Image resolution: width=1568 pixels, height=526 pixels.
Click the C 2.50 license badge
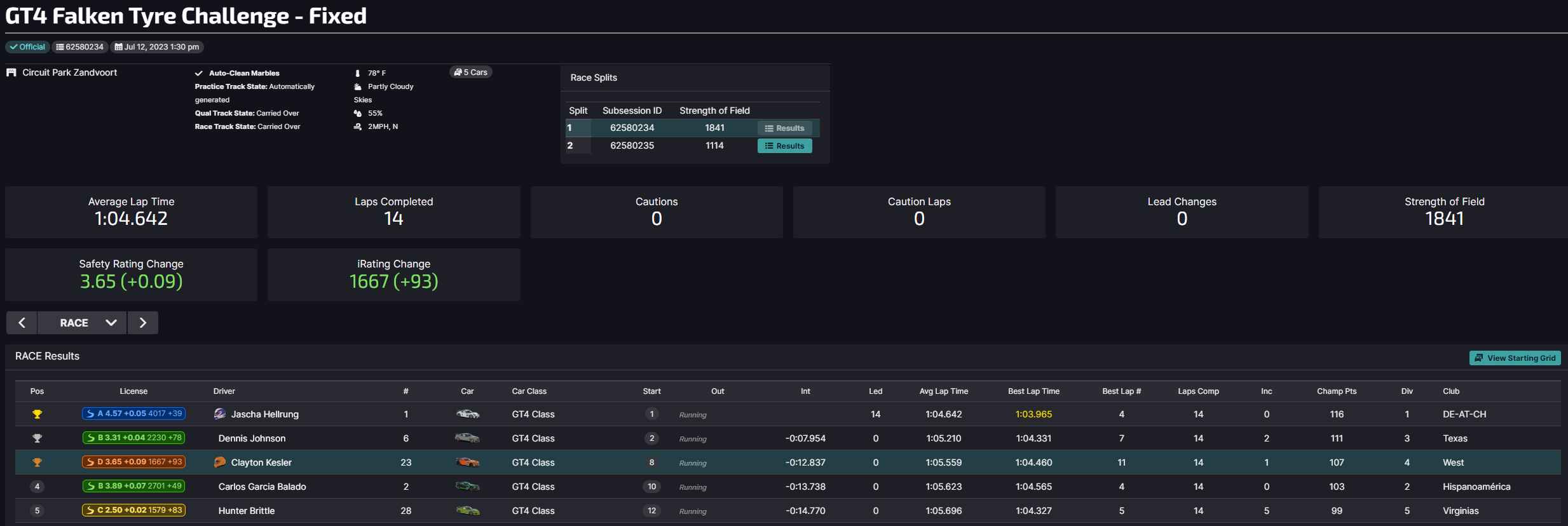click(x=133, y=510)
